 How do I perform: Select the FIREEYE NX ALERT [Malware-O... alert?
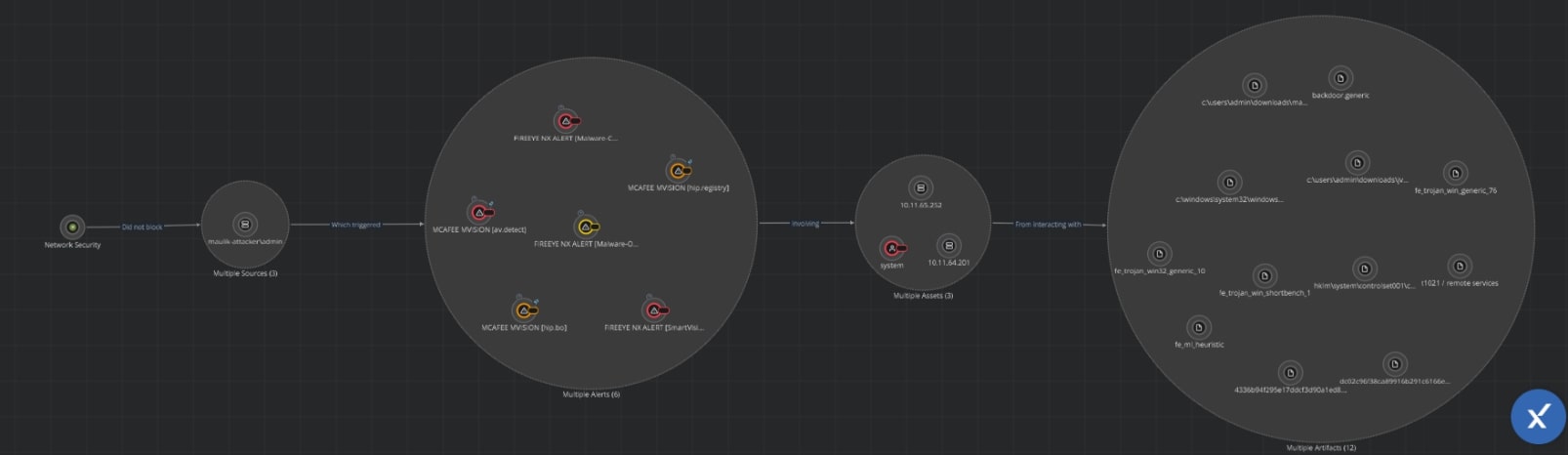[x=585, y=227]
